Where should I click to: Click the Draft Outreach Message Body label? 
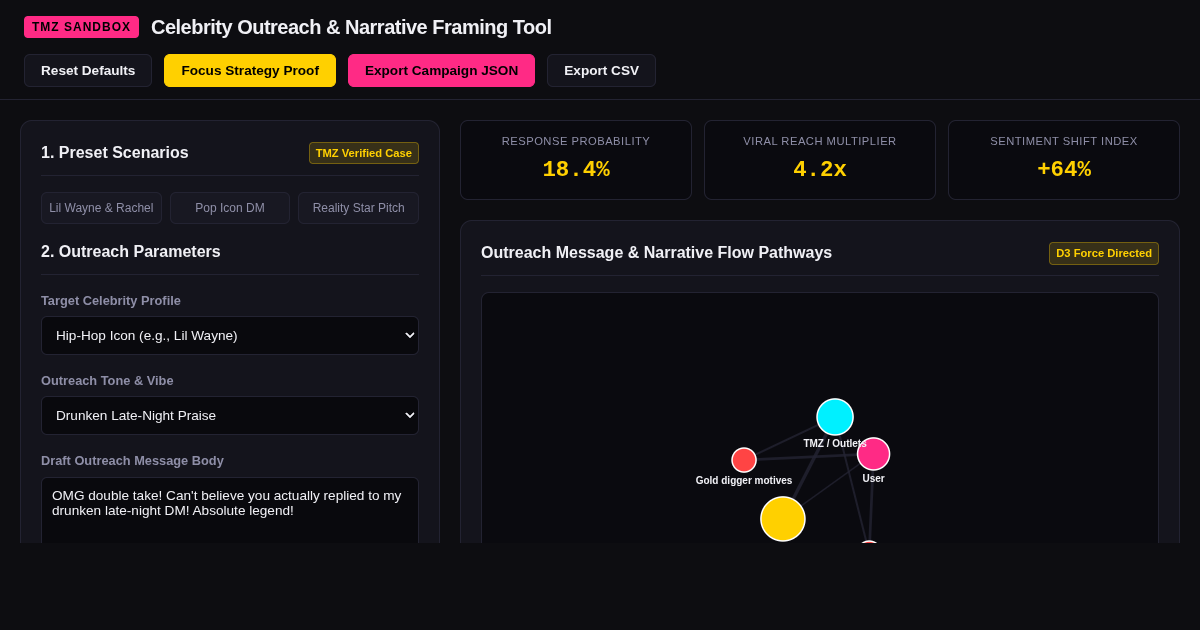[x=132, y=460]
